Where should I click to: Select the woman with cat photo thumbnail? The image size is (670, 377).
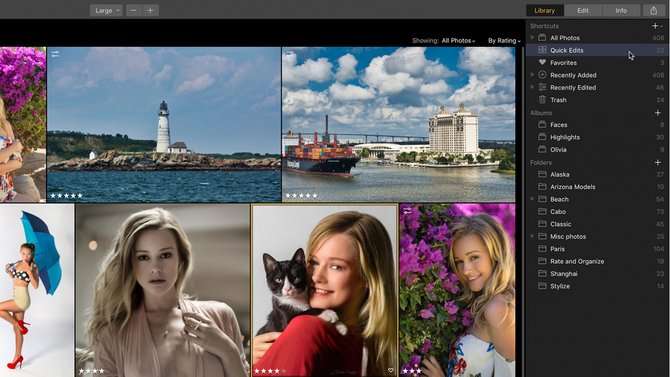coord(325,291)
